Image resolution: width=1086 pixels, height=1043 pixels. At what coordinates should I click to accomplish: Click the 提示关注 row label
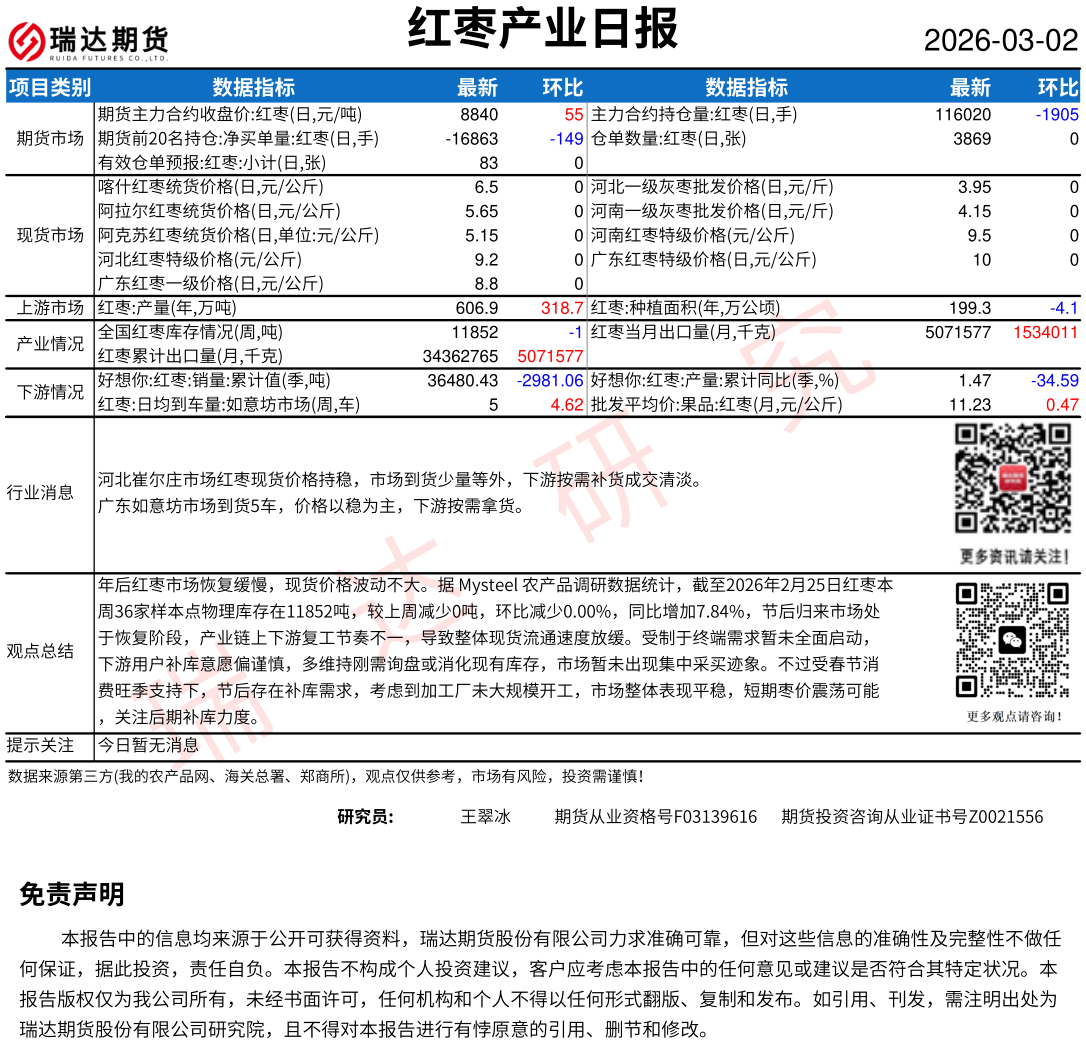click(40, 745)
